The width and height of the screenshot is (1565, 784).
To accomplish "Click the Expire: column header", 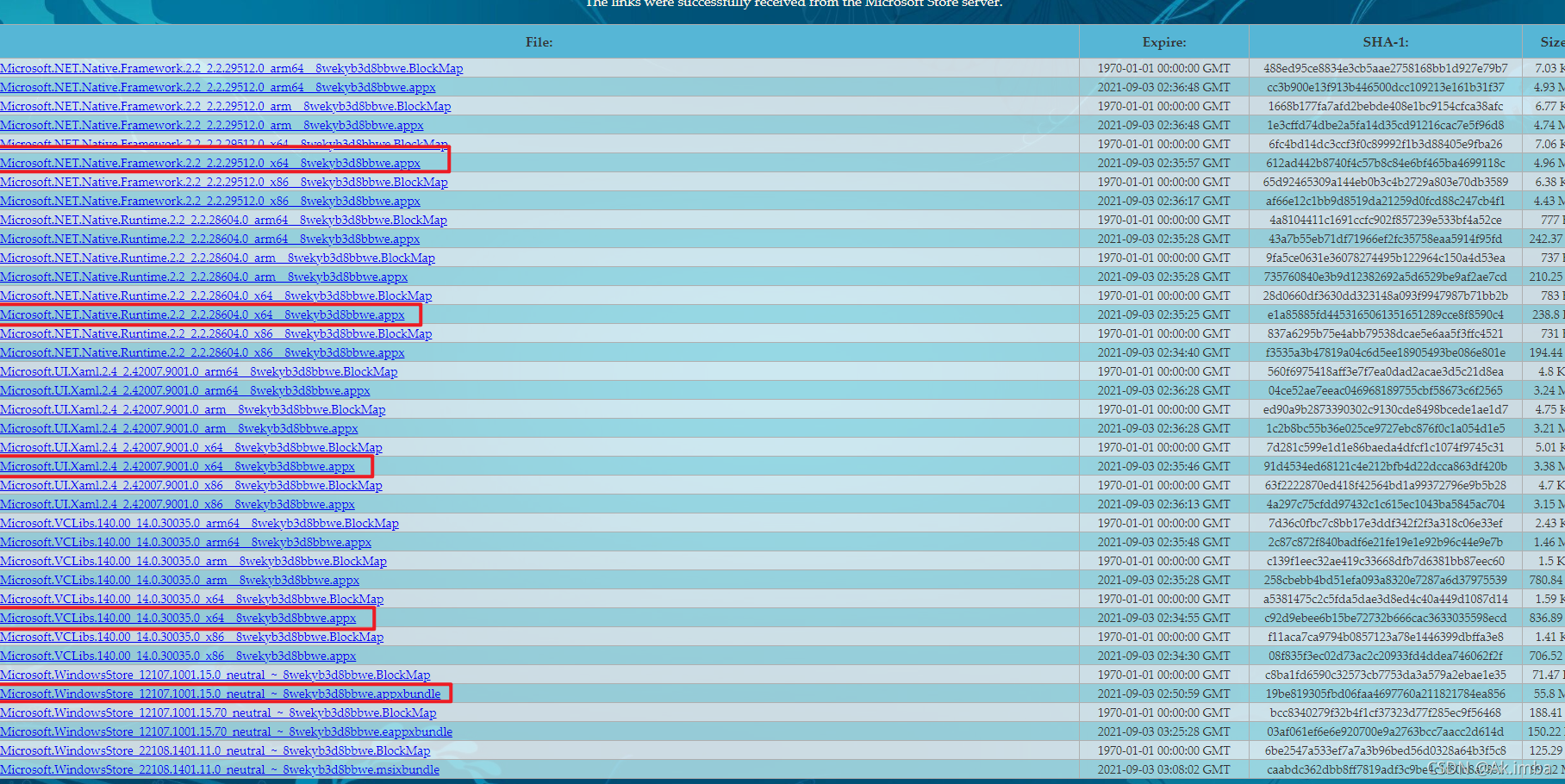I will 1164,42.
